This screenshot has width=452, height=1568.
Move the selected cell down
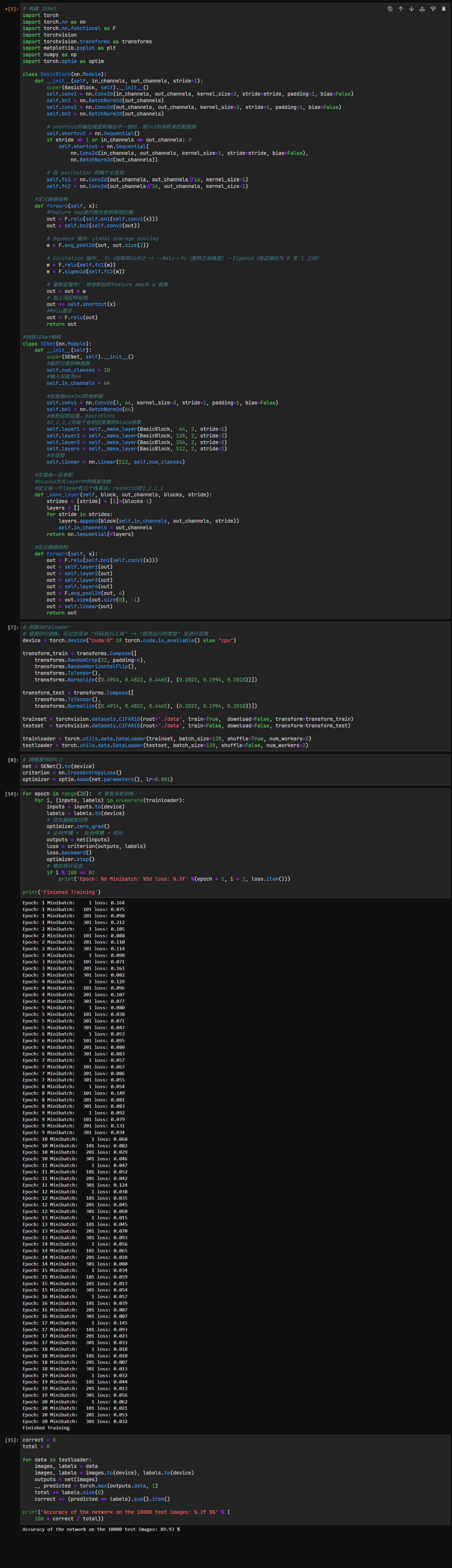pos(411,9)
